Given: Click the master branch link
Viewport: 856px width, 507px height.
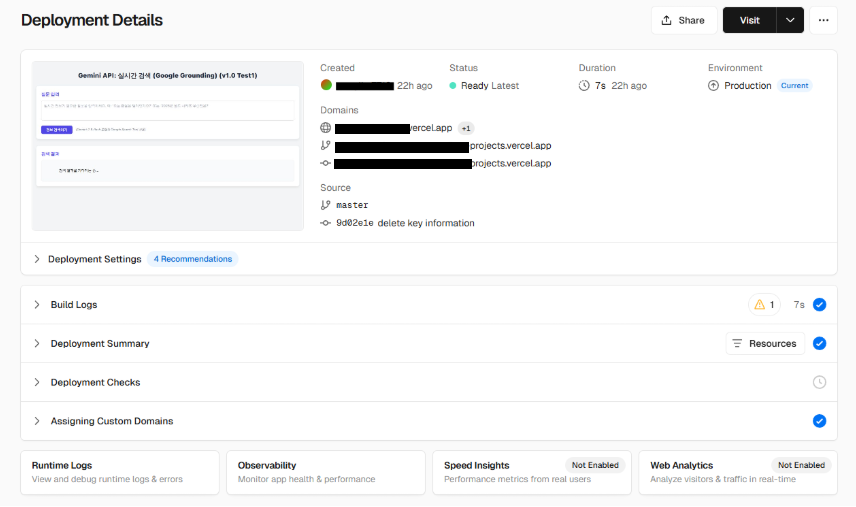Looking at the screenshot, I should click(x=352, y=205).
